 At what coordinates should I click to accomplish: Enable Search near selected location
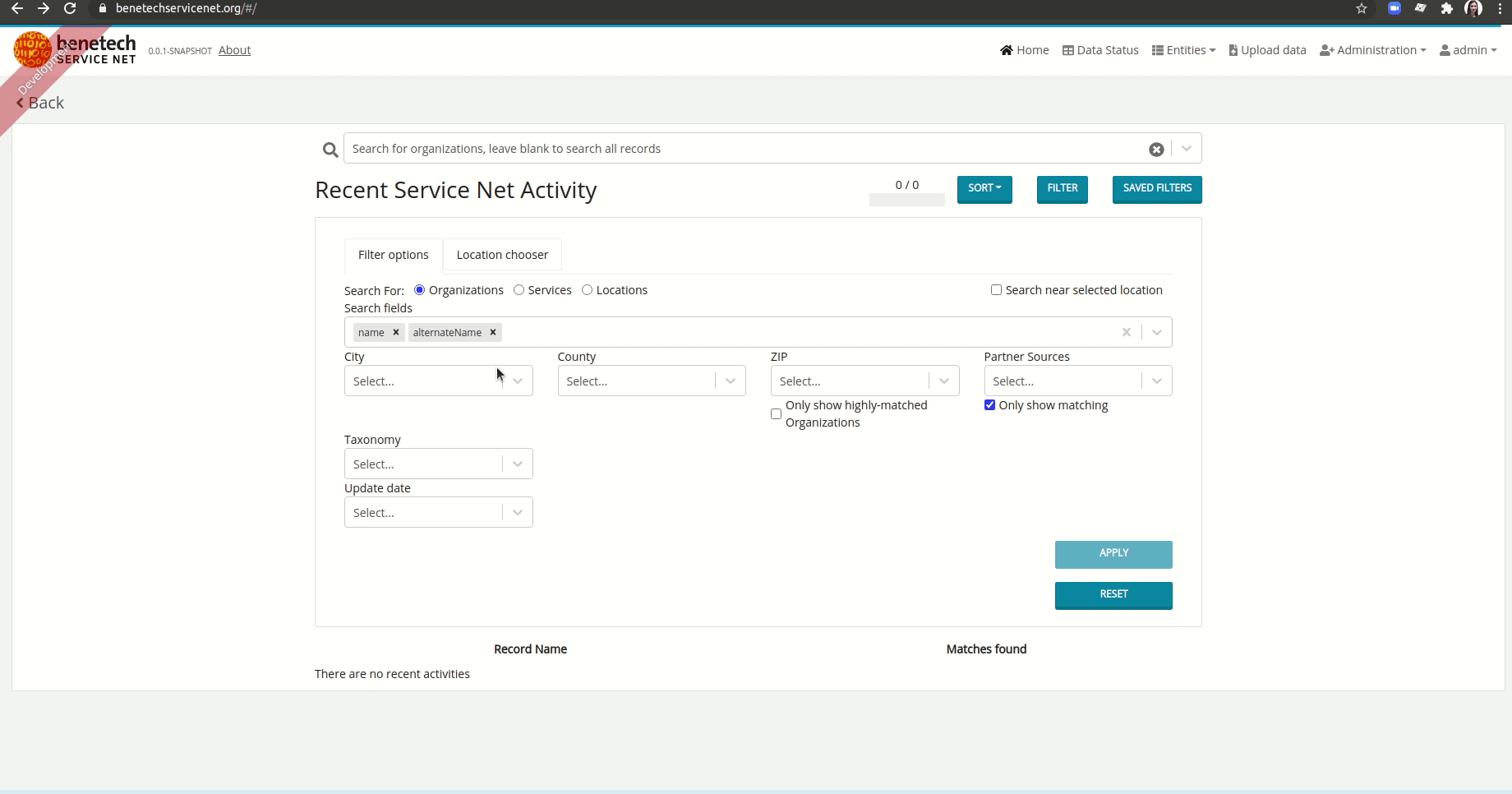point(996,290)
